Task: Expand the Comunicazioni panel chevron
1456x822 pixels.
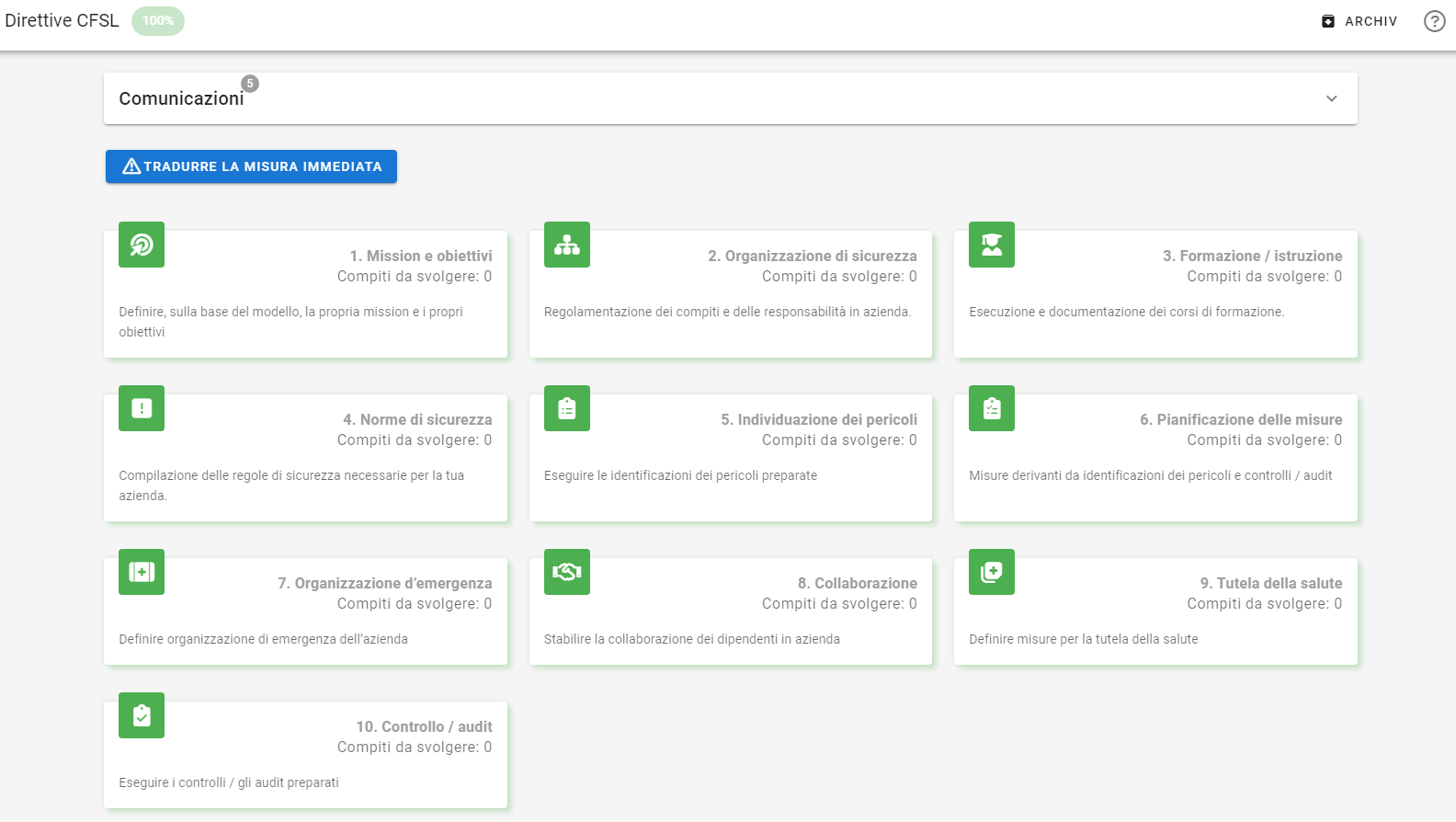Action: point(1332,98)
